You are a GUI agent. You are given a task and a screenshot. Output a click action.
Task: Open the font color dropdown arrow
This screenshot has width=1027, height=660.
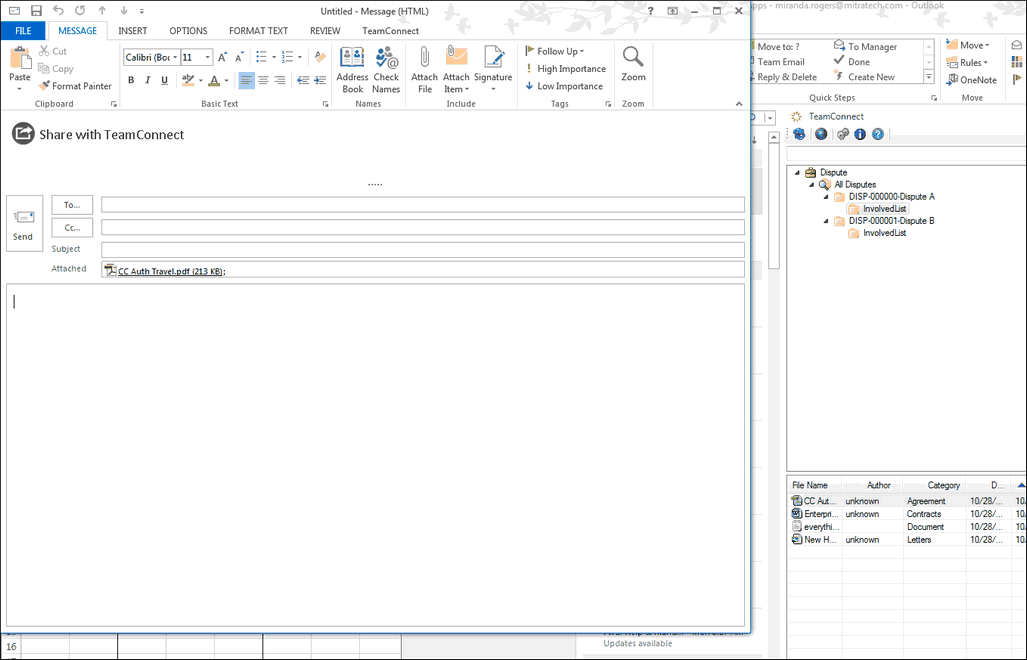227,81
